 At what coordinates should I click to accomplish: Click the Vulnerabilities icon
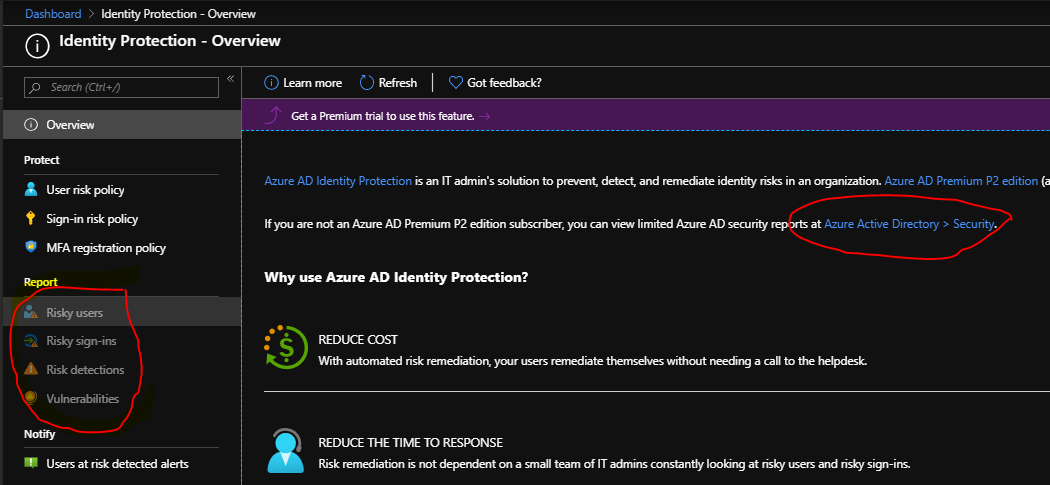(x=31, y=398)
